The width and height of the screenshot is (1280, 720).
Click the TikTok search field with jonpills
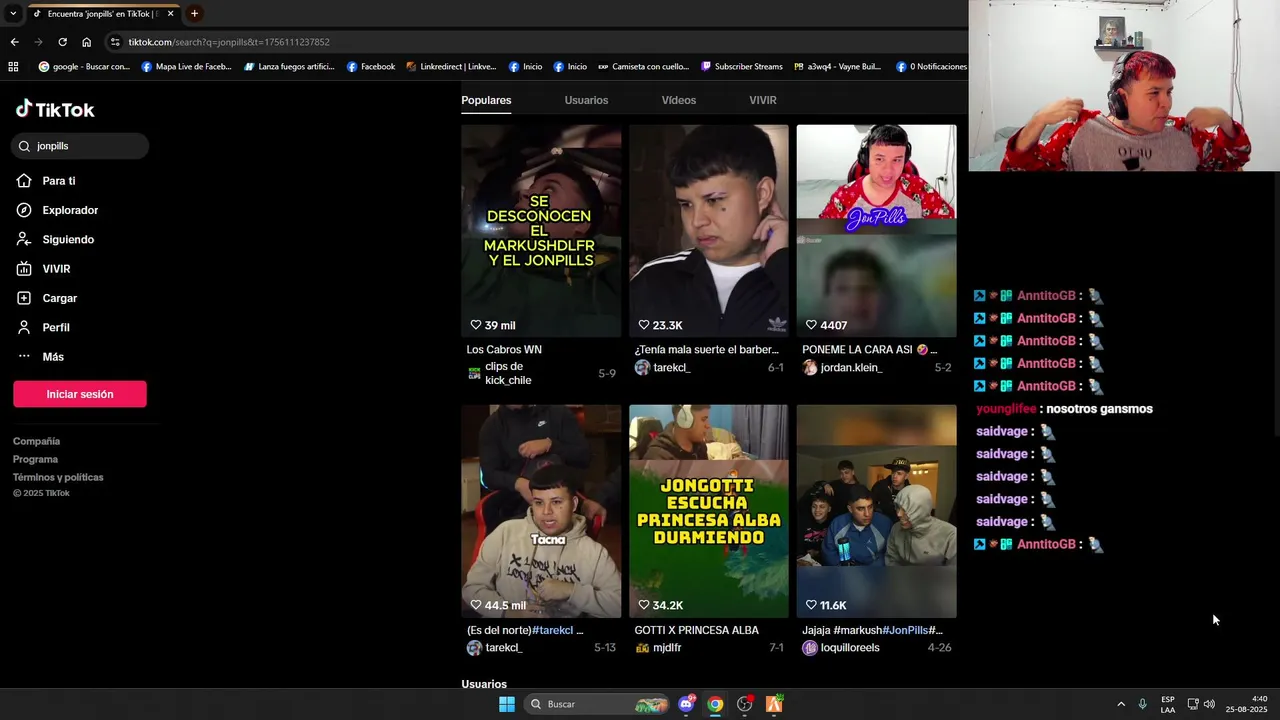click(80, 146)
